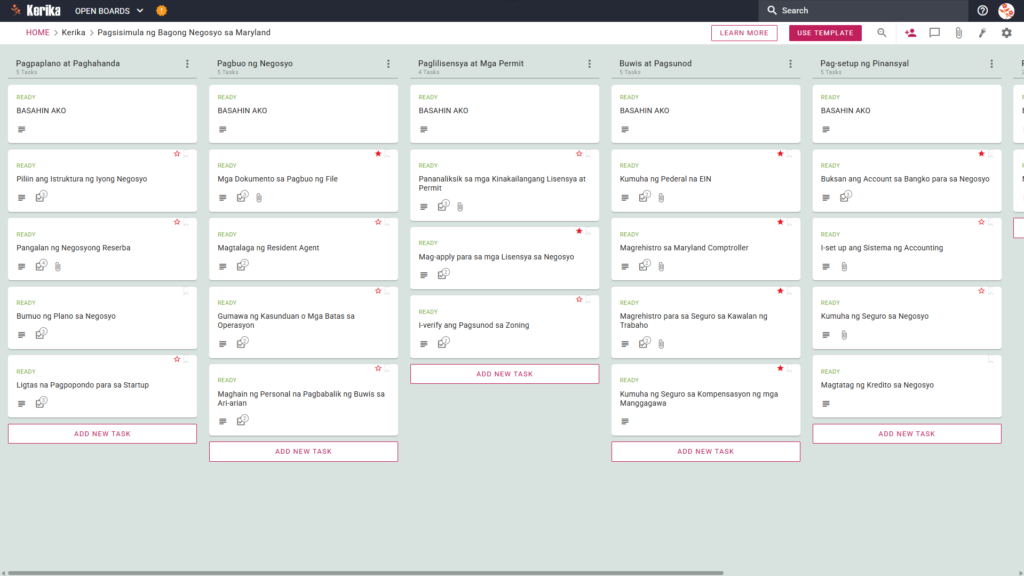Go to HOME breadcrumb
The image size is (1024, 576).
coord(38,33)
